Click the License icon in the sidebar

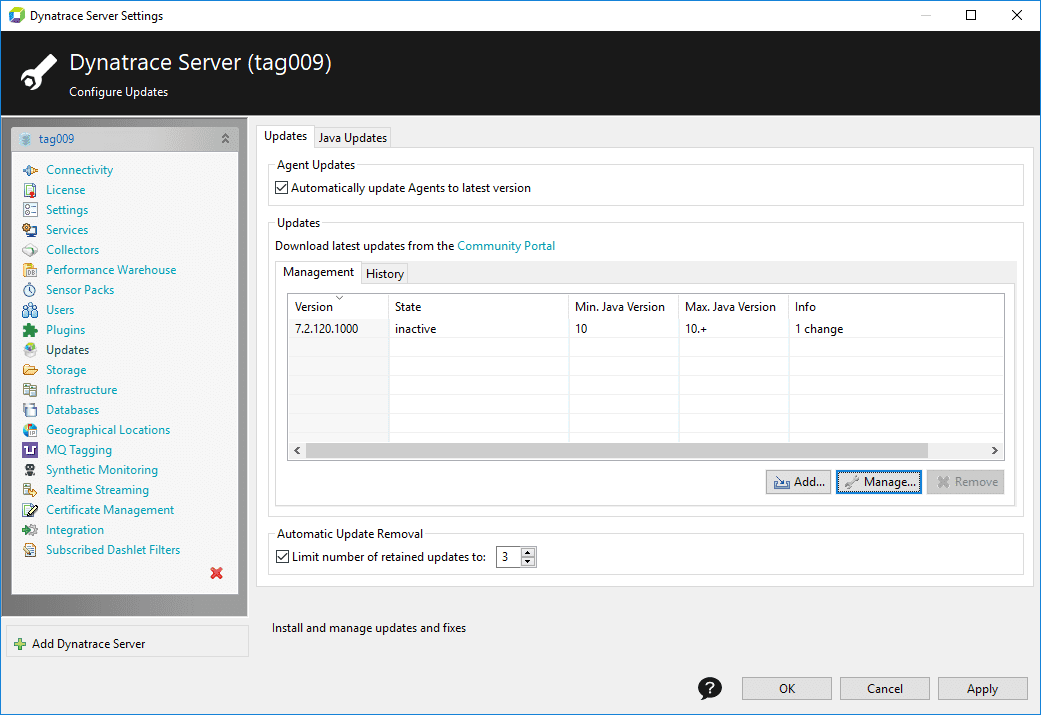click(x=30, y=190)
